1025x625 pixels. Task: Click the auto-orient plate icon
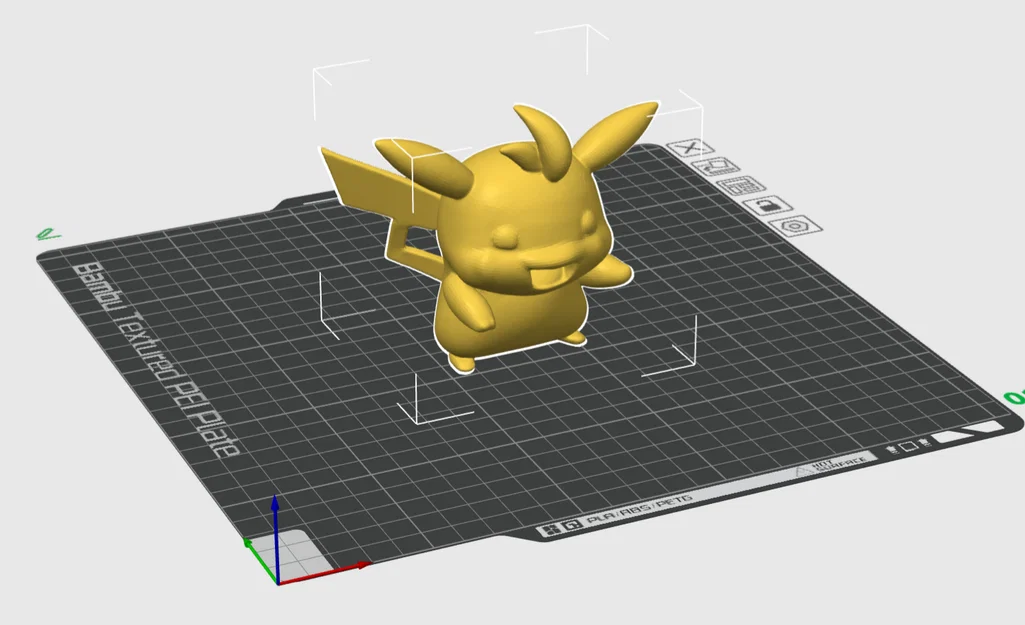point(715,167)
